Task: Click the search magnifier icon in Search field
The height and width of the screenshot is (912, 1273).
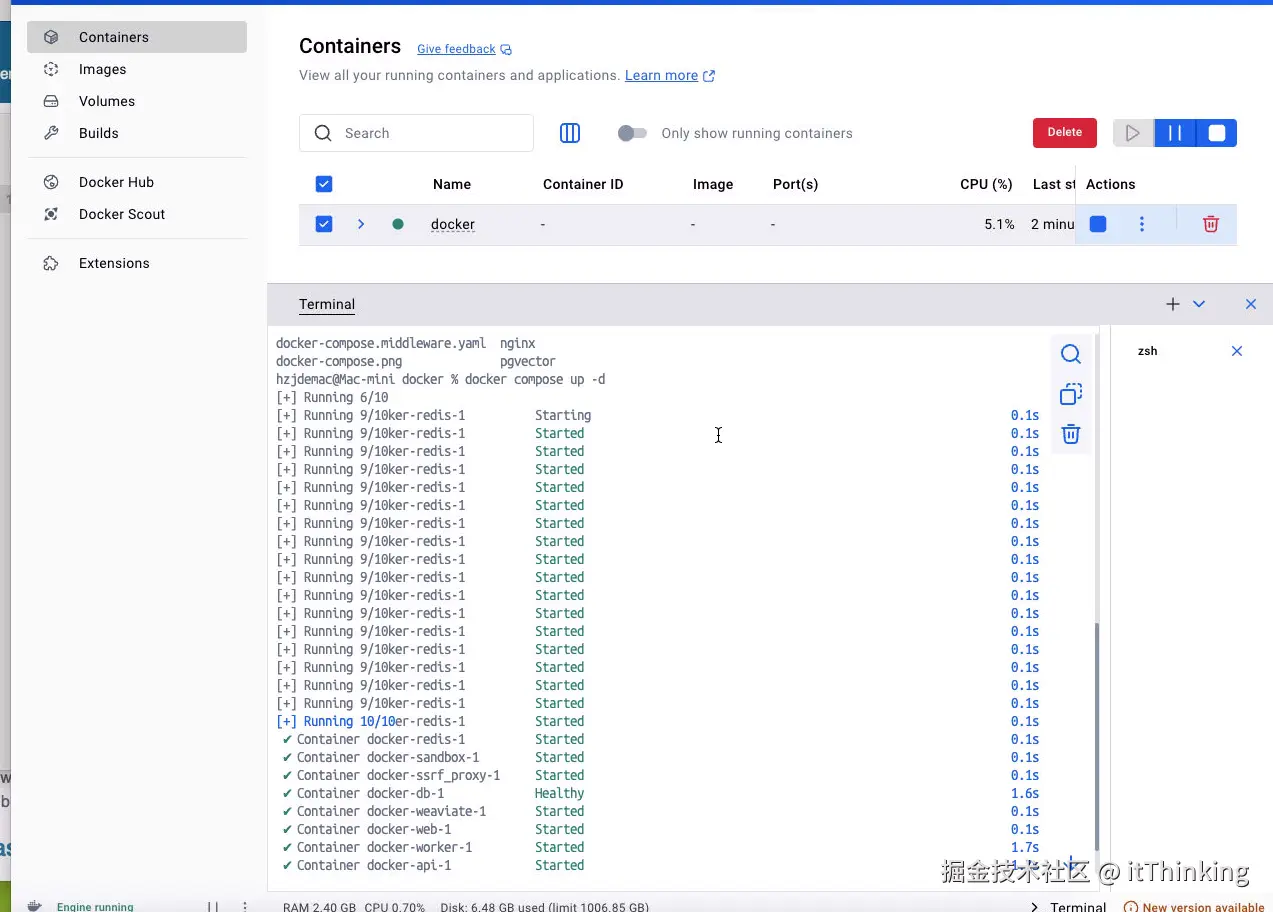Action: [x=323, y=133]
